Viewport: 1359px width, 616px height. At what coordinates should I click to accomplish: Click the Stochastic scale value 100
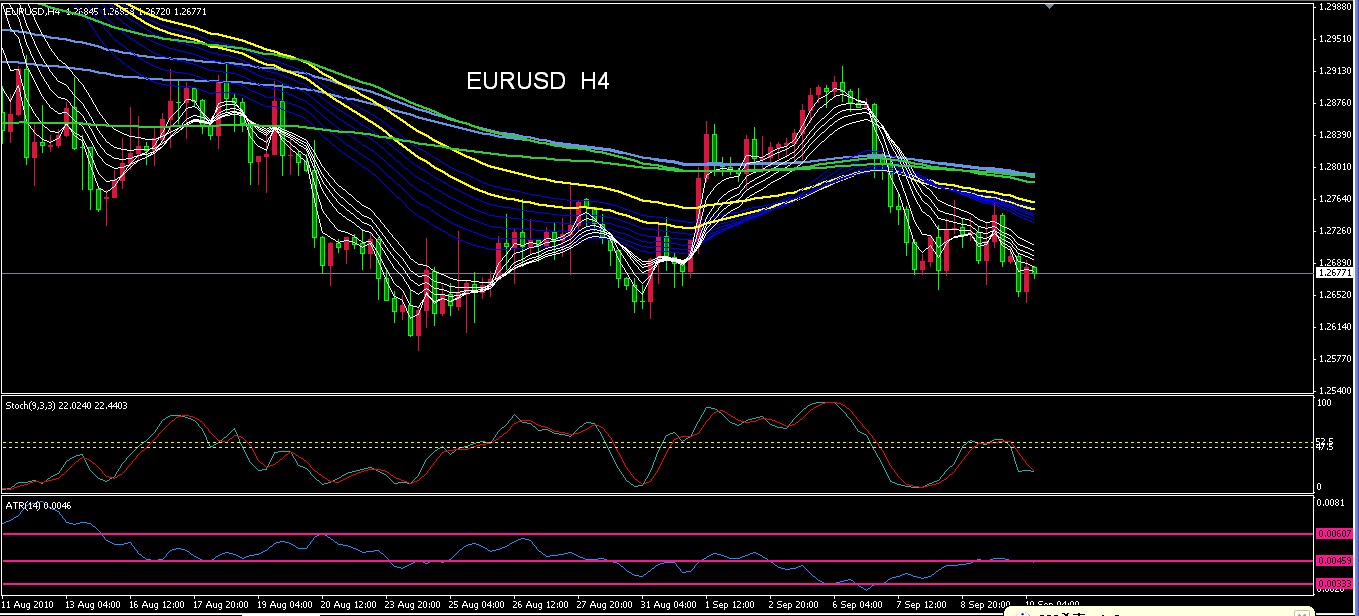pyautogui.click(x=1326, y=403)
